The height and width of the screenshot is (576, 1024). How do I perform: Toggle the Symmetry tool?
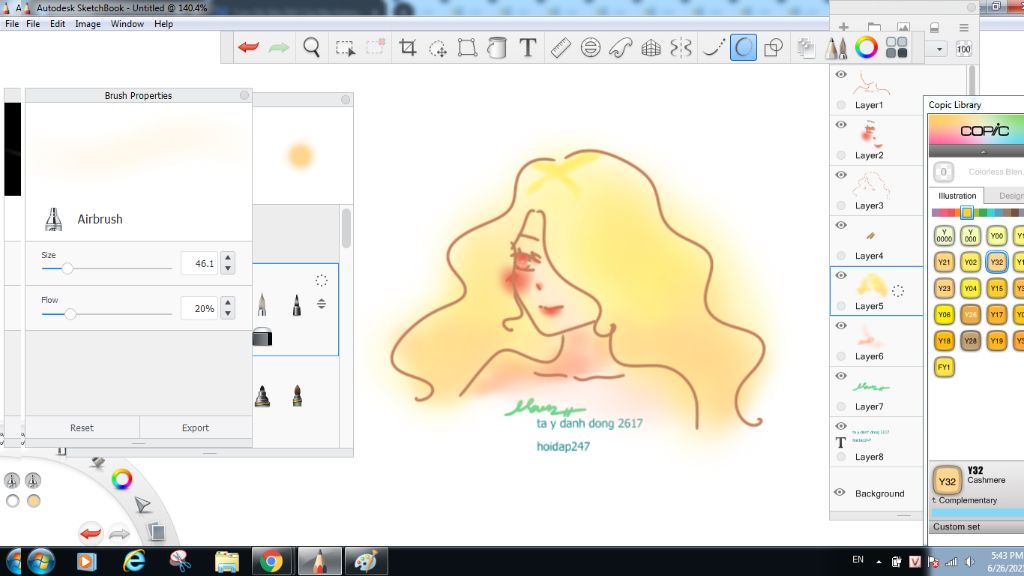coord(680,48)
